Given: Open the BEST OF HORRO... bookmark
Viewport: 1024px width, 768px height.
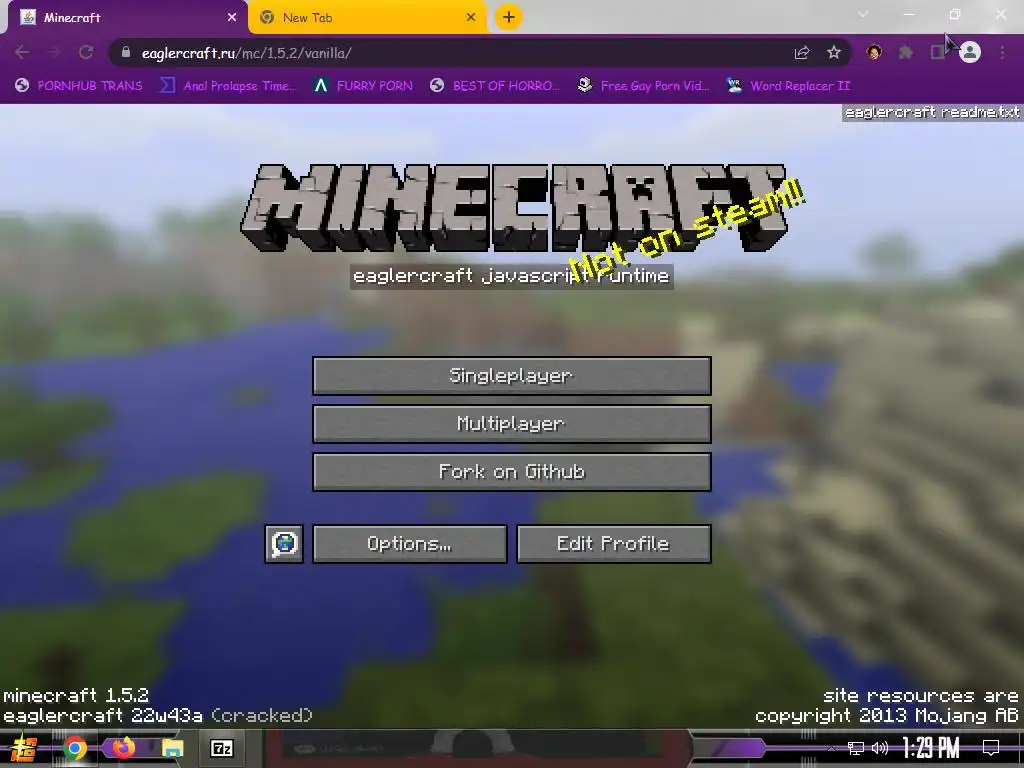Looking at the screenshot, I should tap(495, 86).
